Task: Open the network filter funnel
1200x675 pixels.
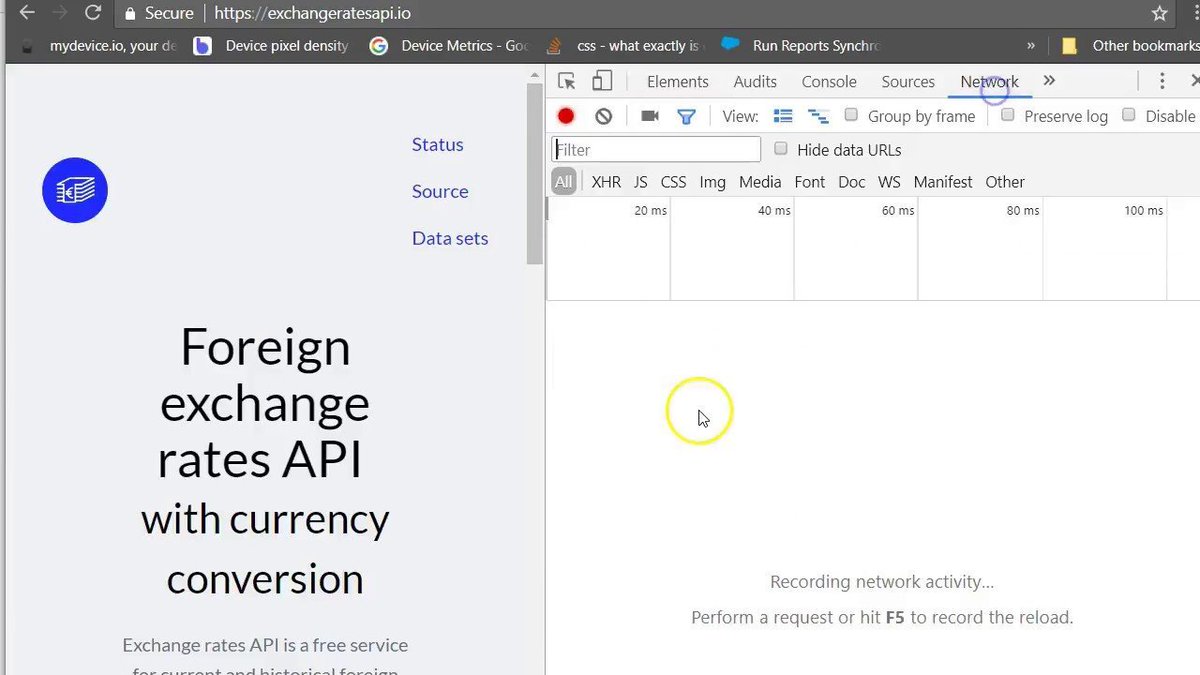Action: [686, 115]
